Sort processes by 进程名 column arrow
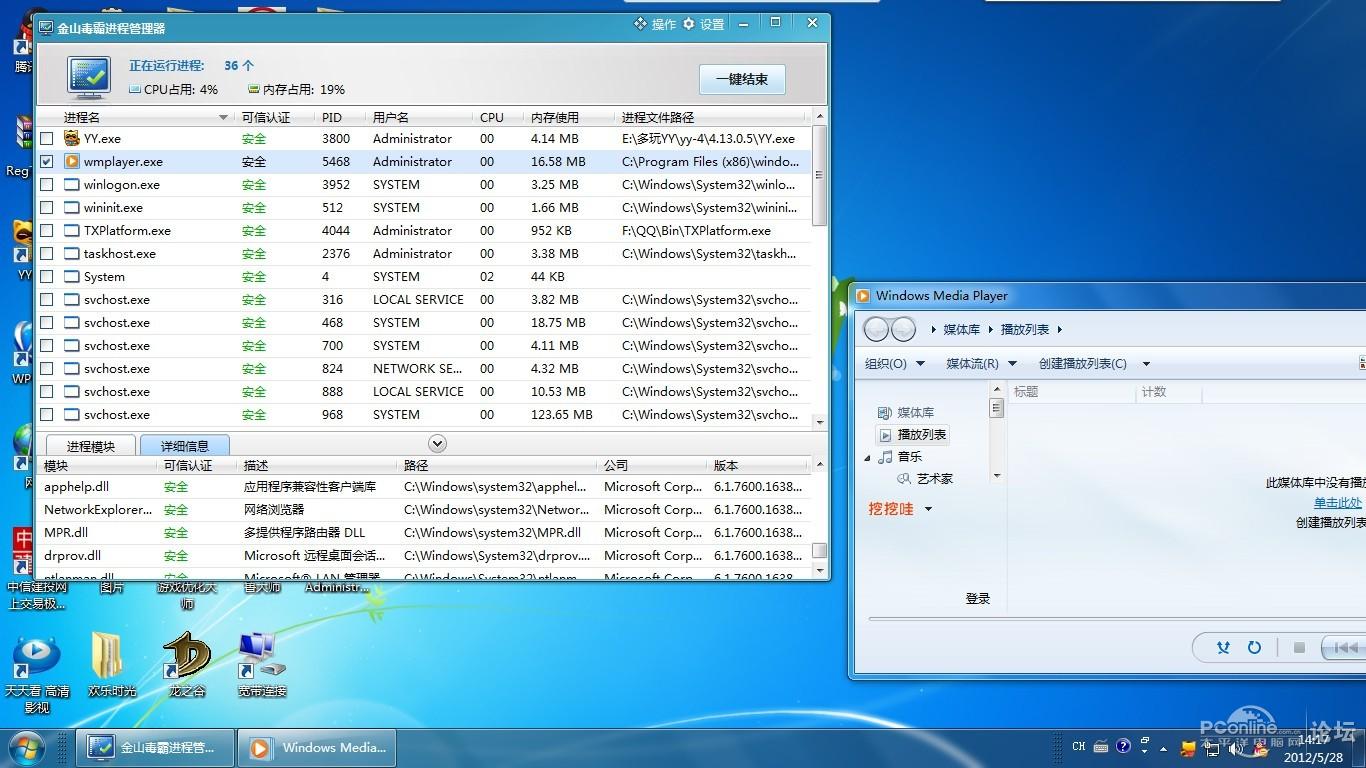This screenshot has width=1366, height=768. point(223,118)
